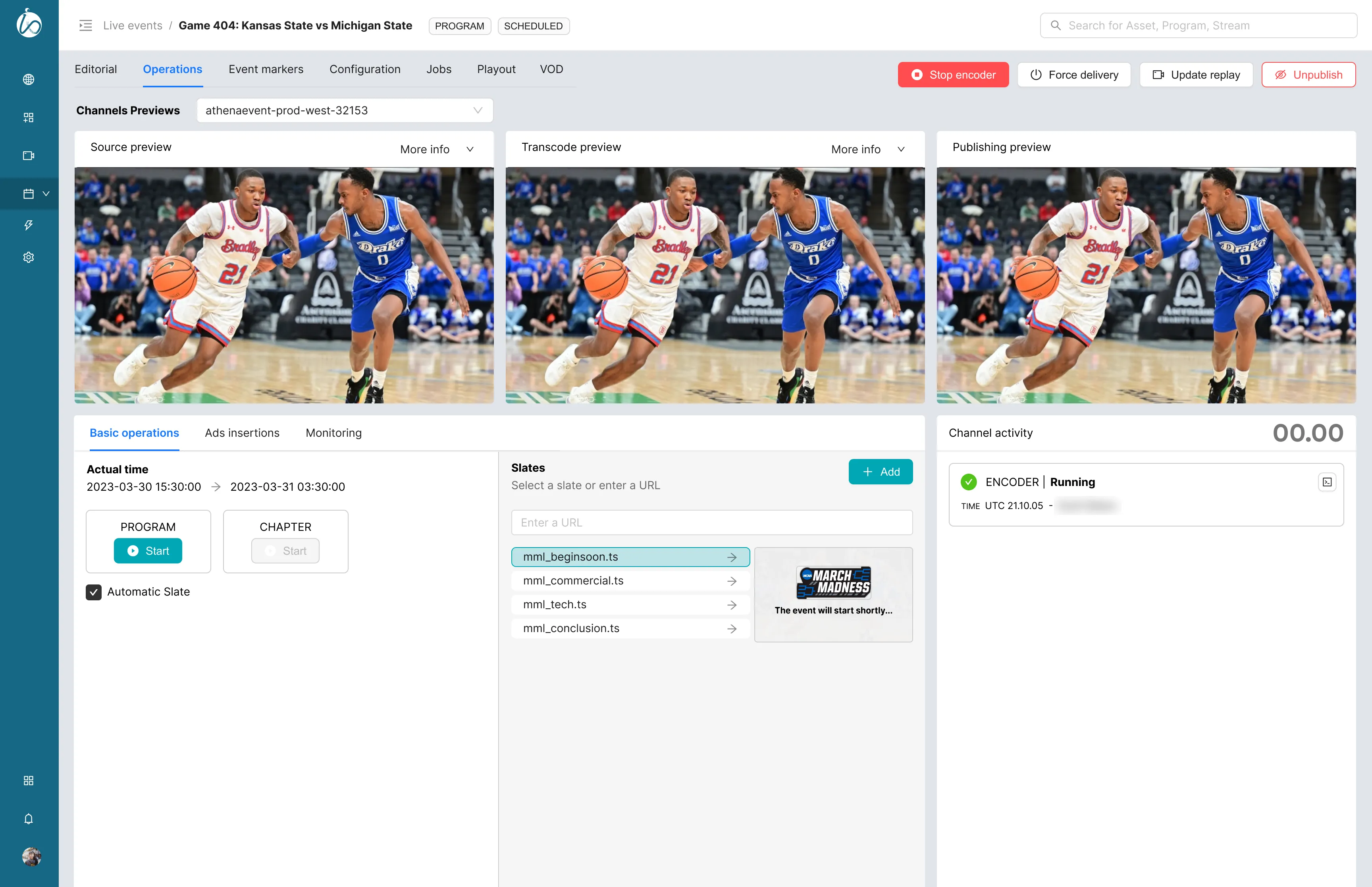This screenshot has width=1372, height=887.
Task: Open the VOD tab
Action: tap(551, 69)
